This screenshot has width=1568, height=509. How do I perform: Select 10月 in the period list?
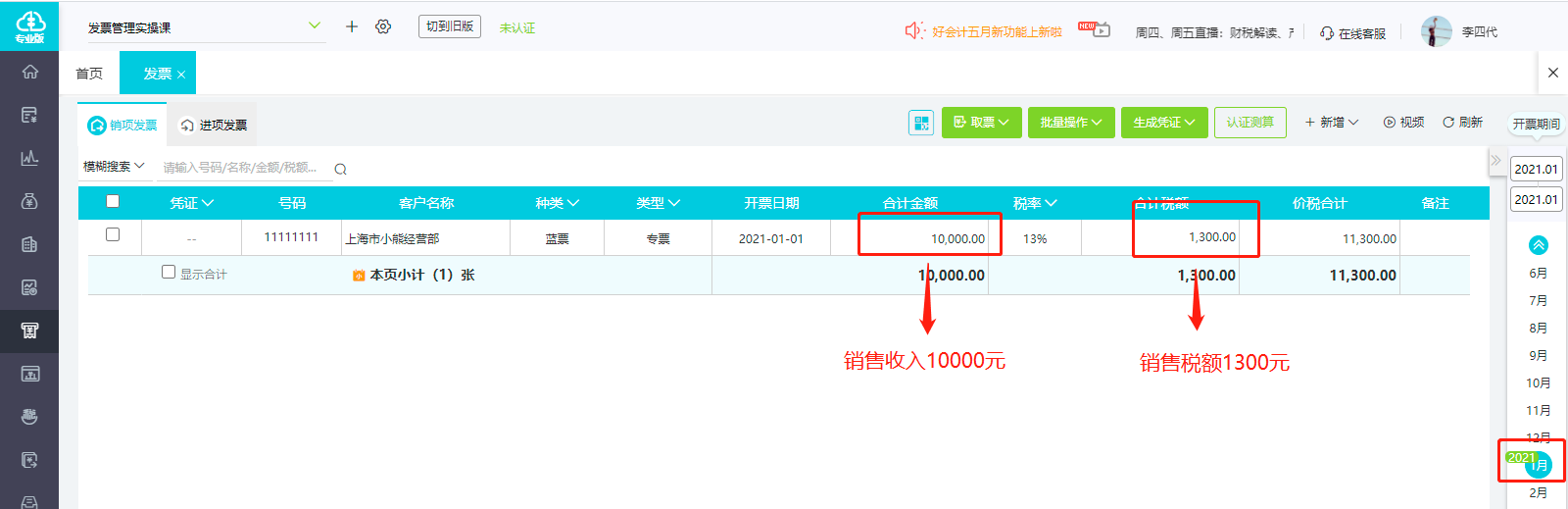1539,383
